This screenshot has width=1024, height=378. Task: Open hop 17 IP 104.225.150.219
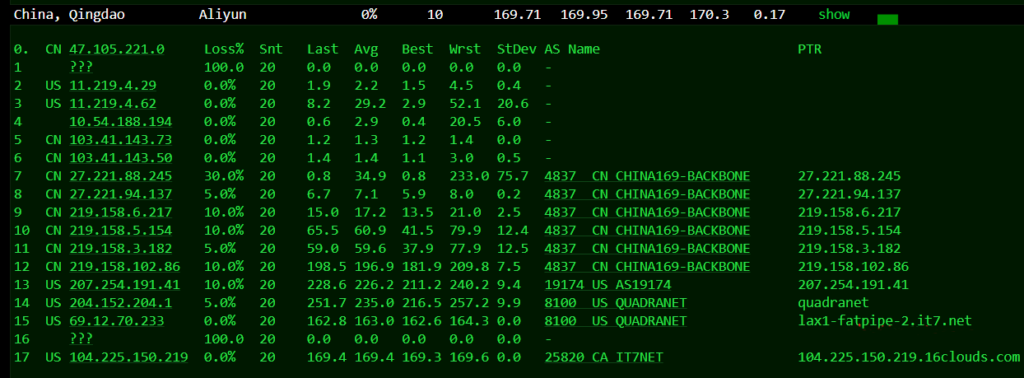(x=129, y=357)
